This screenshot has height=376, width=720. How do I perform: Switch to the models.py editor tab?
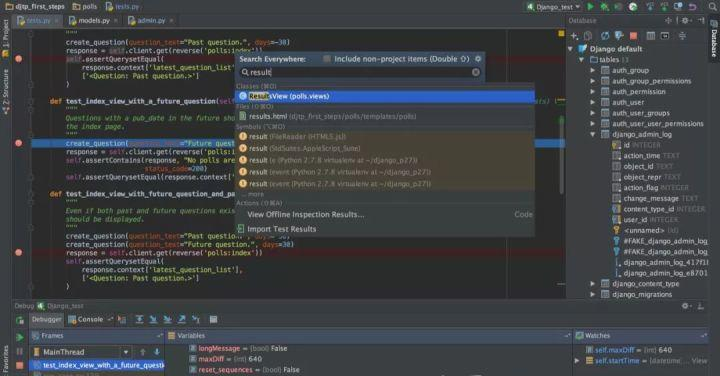click(x=90, y=21)
